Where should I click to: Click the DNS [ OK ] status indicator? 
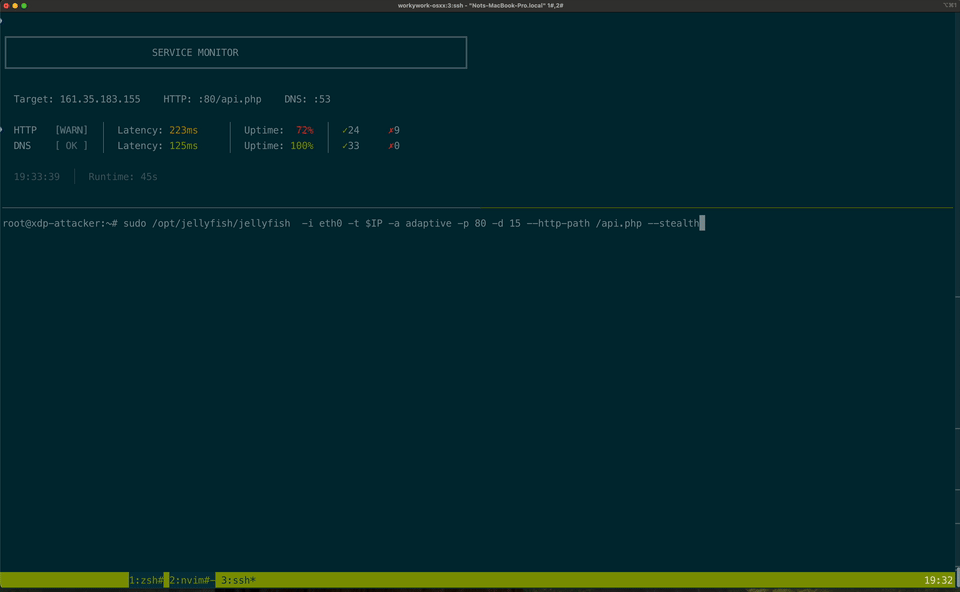(x=71, y=146)
